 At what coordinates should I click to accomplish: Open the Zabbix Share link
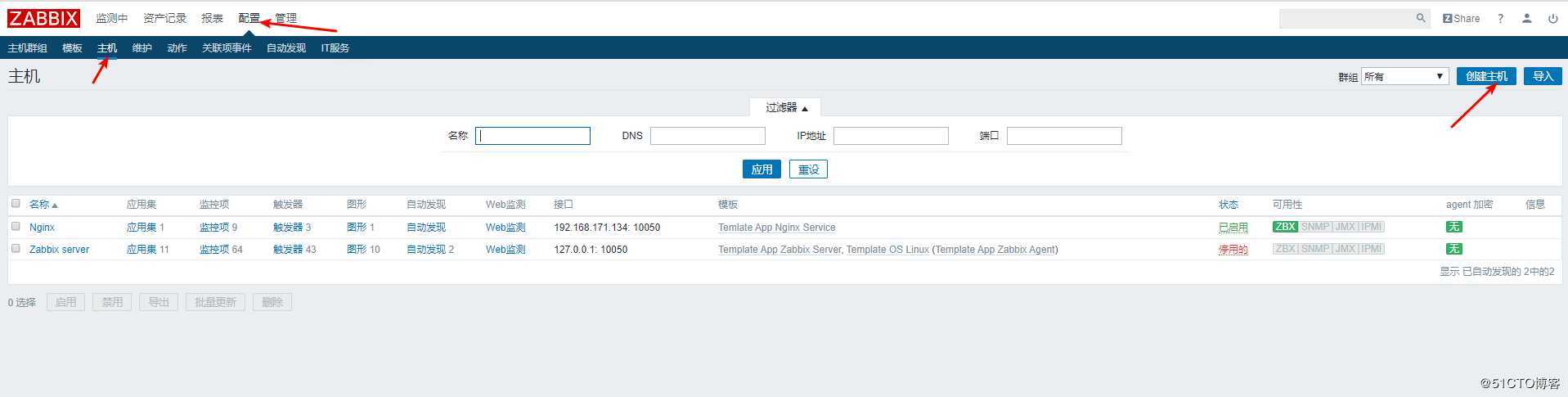coord(1461,18)
